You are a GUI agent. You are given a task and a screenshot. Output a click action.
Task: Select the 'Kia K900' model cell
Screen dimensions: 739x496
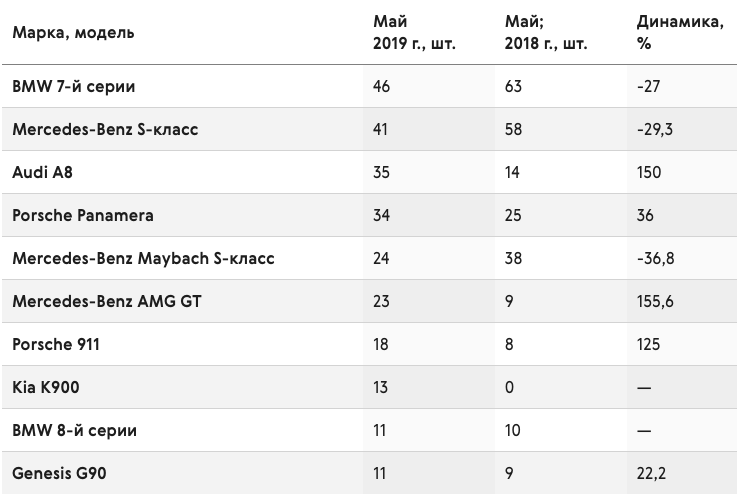46,387
